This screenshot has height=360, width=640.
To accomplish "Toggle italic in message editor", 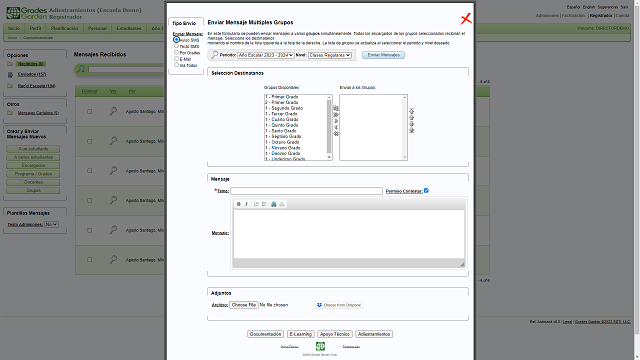I will 246,204.
